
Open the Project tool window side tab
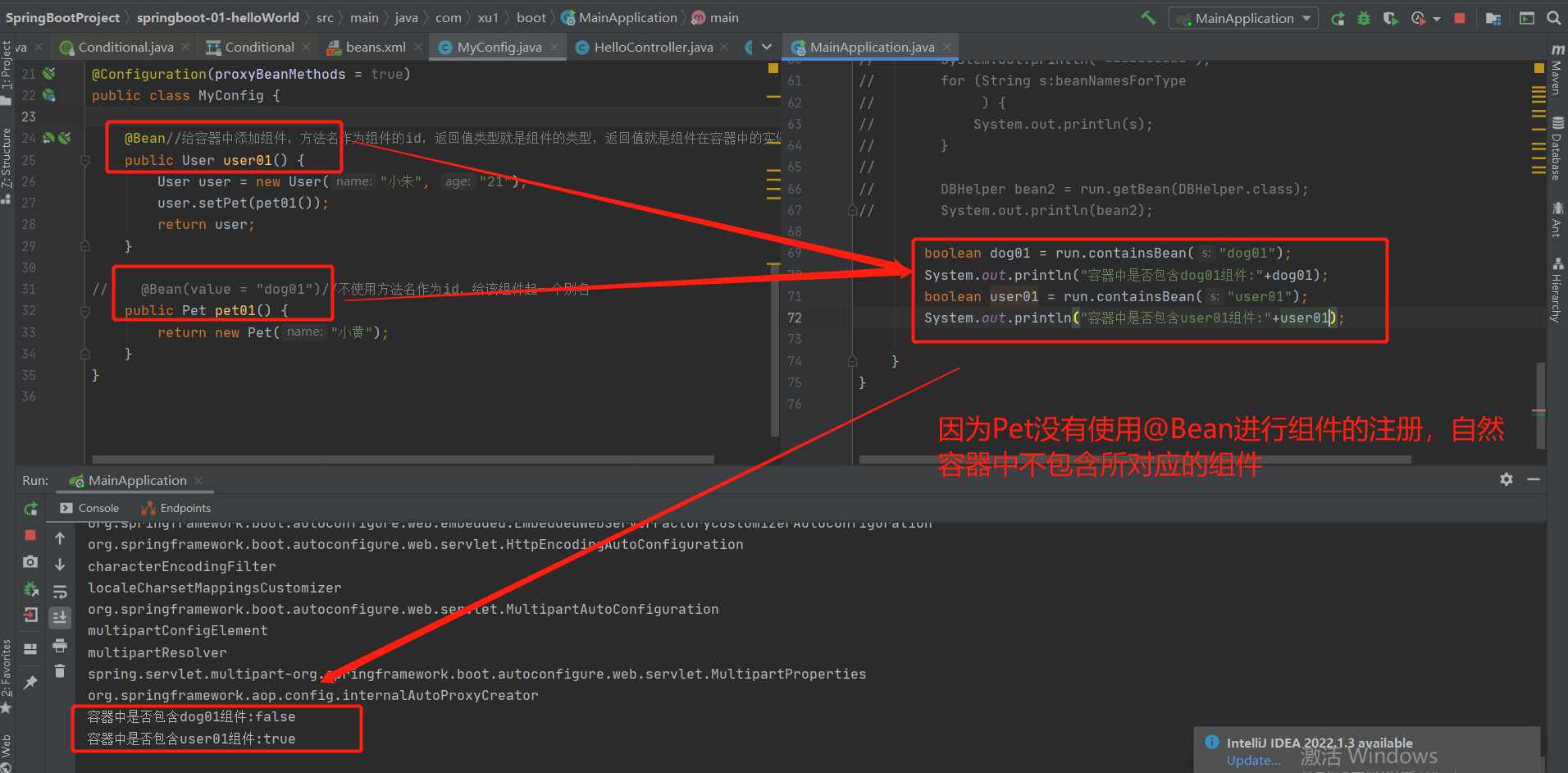coord(7,72)
